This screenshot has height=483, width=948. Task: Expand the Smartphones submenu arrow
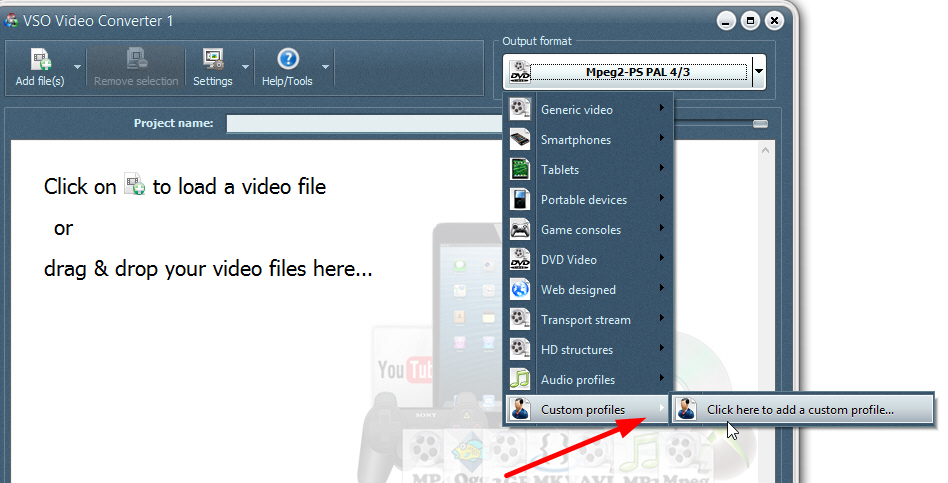[662, 138]
